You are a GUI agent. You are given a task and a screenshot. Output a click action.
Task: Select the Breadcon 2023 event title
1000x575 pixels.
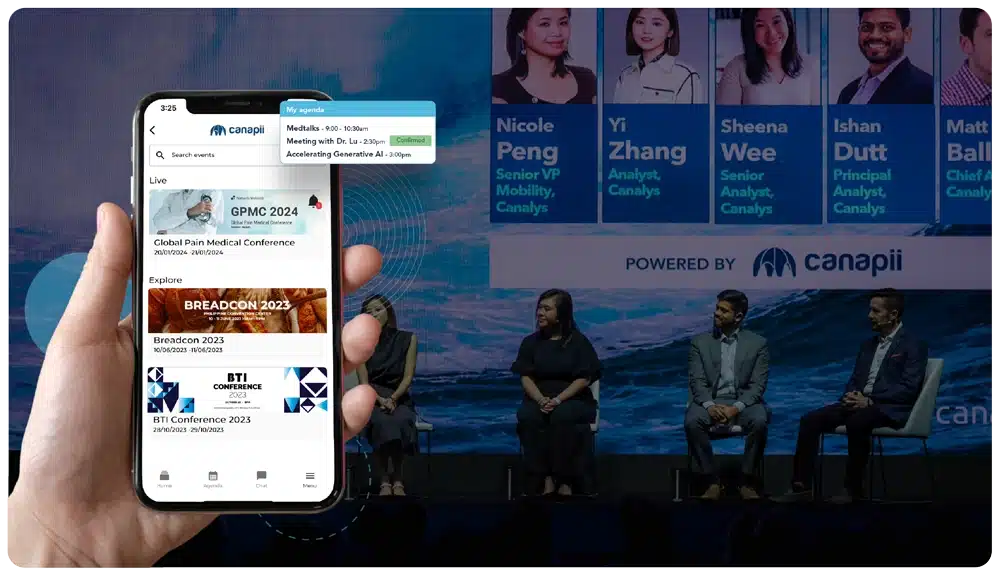tap(189, 340)
